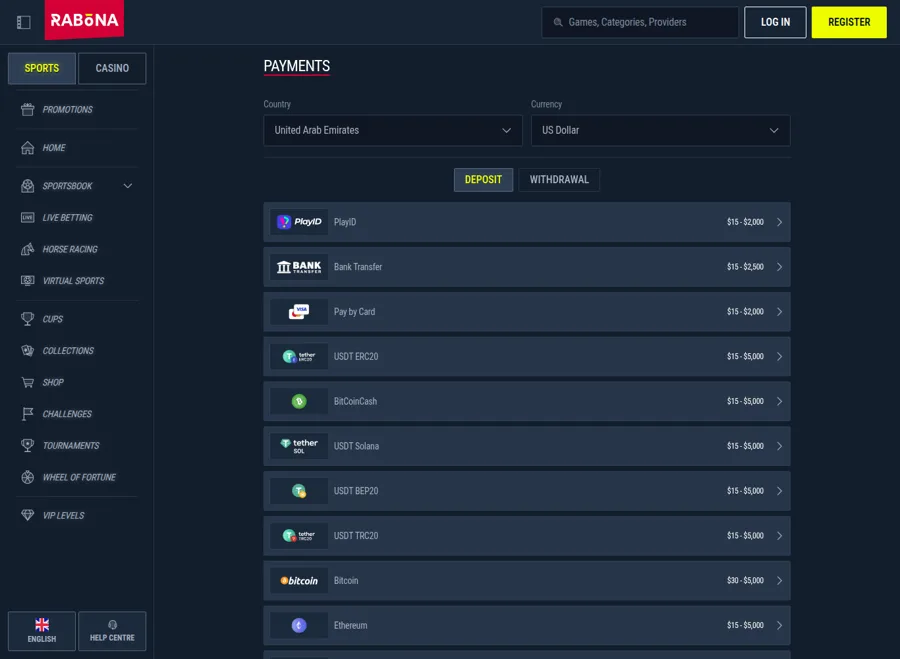The width and height of the screenshot is (900, 659).
Task: Click the Register button
Action: (849, 22)
